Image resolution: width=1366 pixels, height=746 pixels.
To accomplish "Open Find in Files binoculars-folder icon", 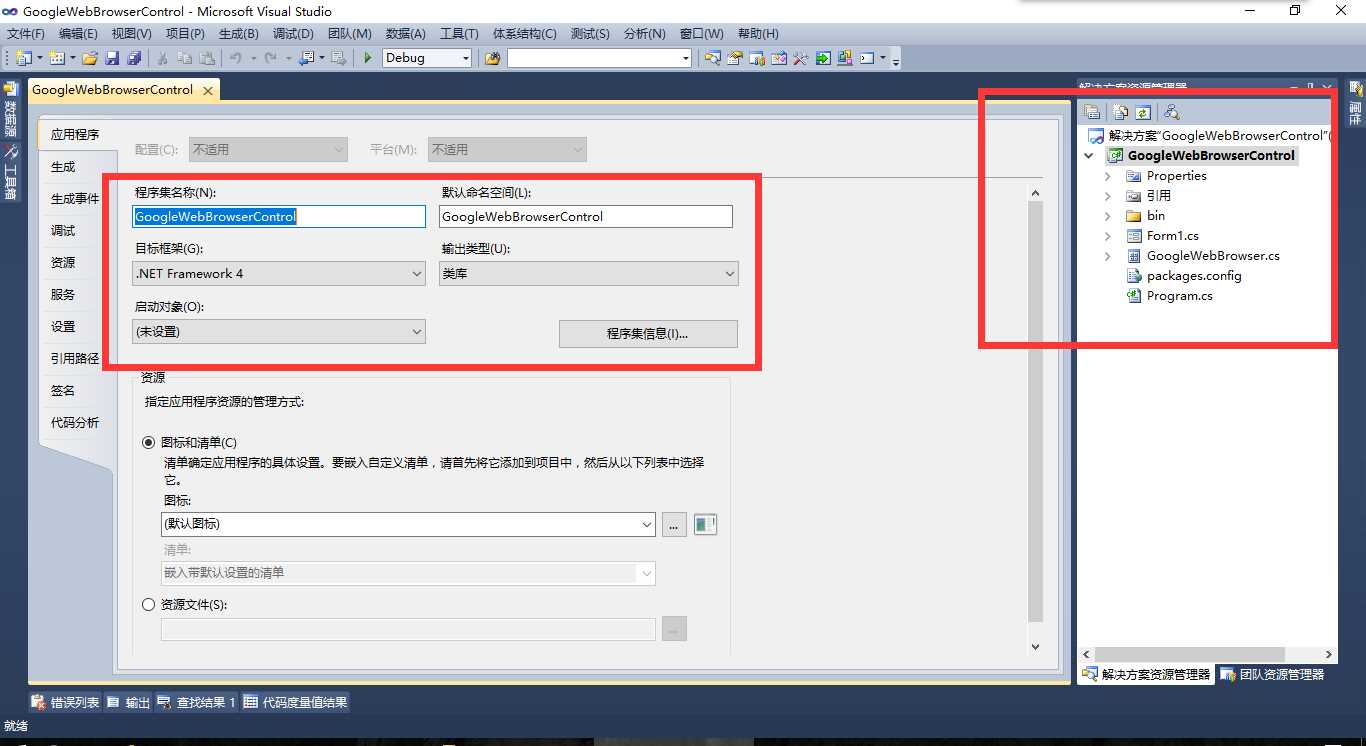I will click(492, 58).
